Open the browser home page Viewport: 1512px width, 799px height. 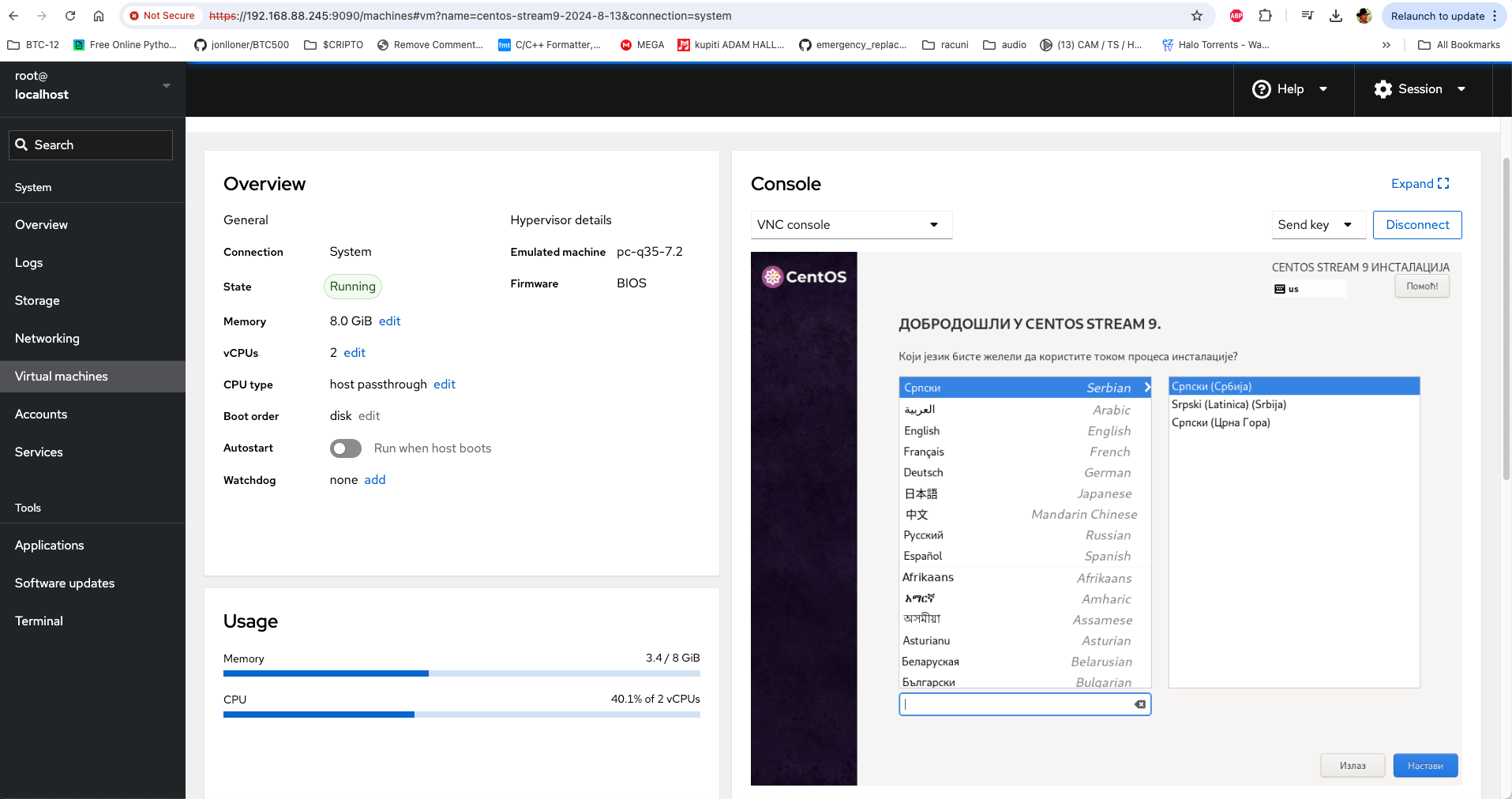[x=98, y=16]
